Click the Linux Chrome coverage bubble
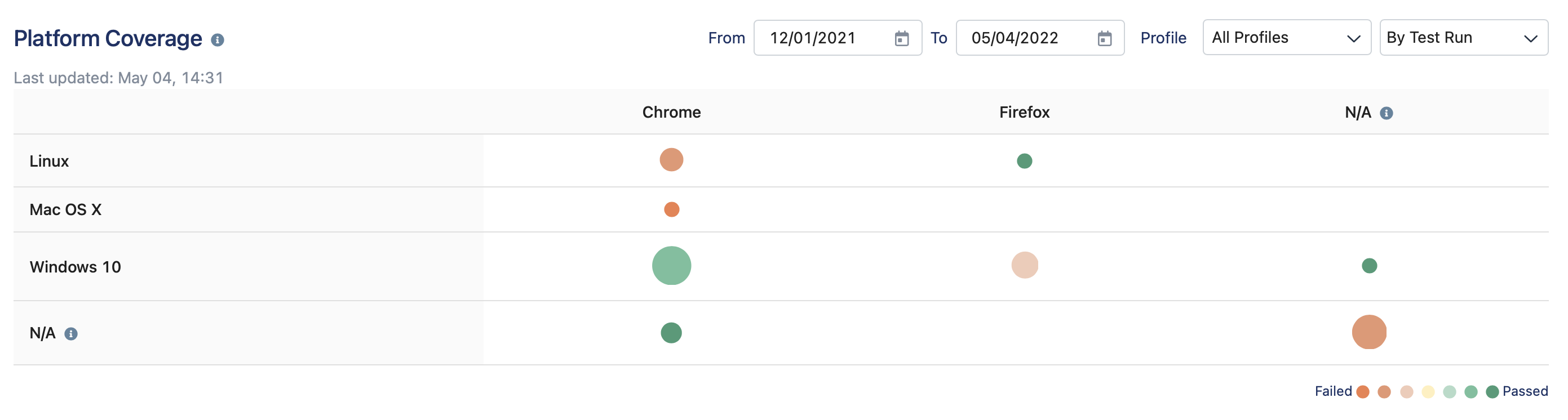This screenshot has height=420, width=1568. click(x=671, y=160)
